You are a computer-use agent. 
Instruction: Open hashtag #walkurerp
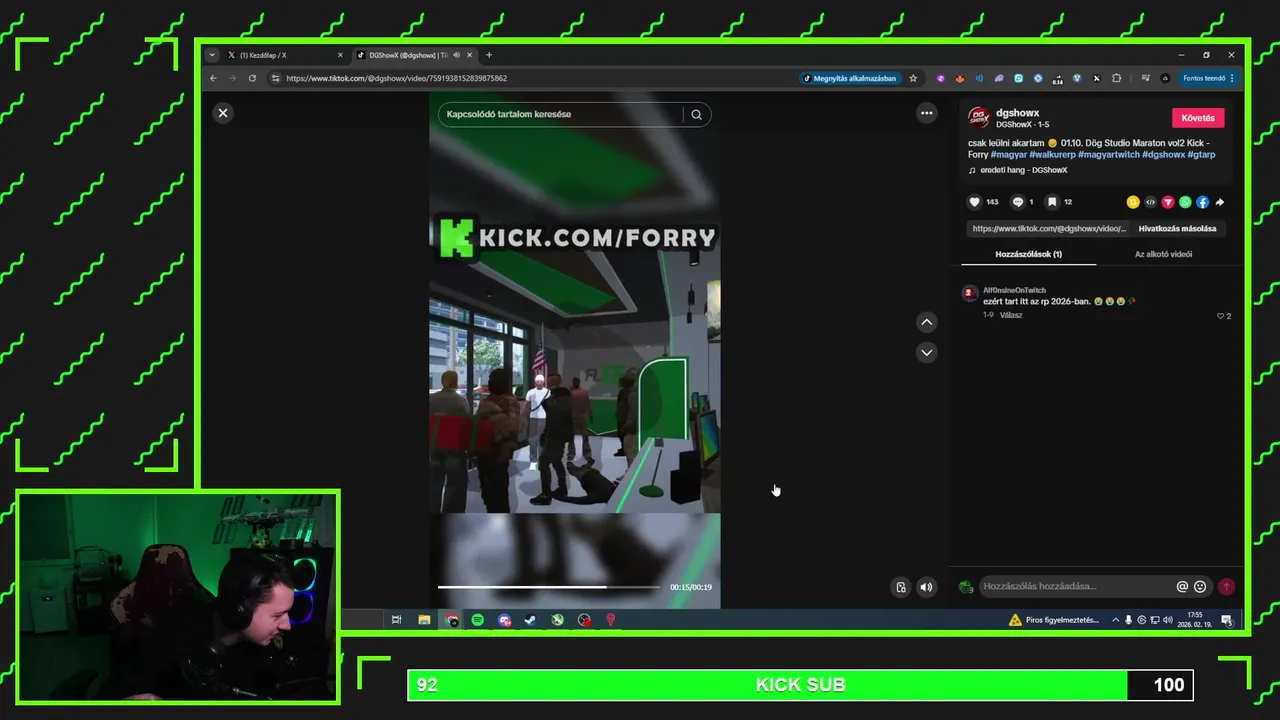(1052, 155)
